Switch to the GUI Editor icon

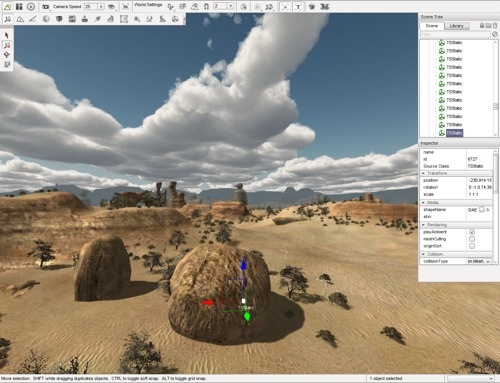(19, 6)
